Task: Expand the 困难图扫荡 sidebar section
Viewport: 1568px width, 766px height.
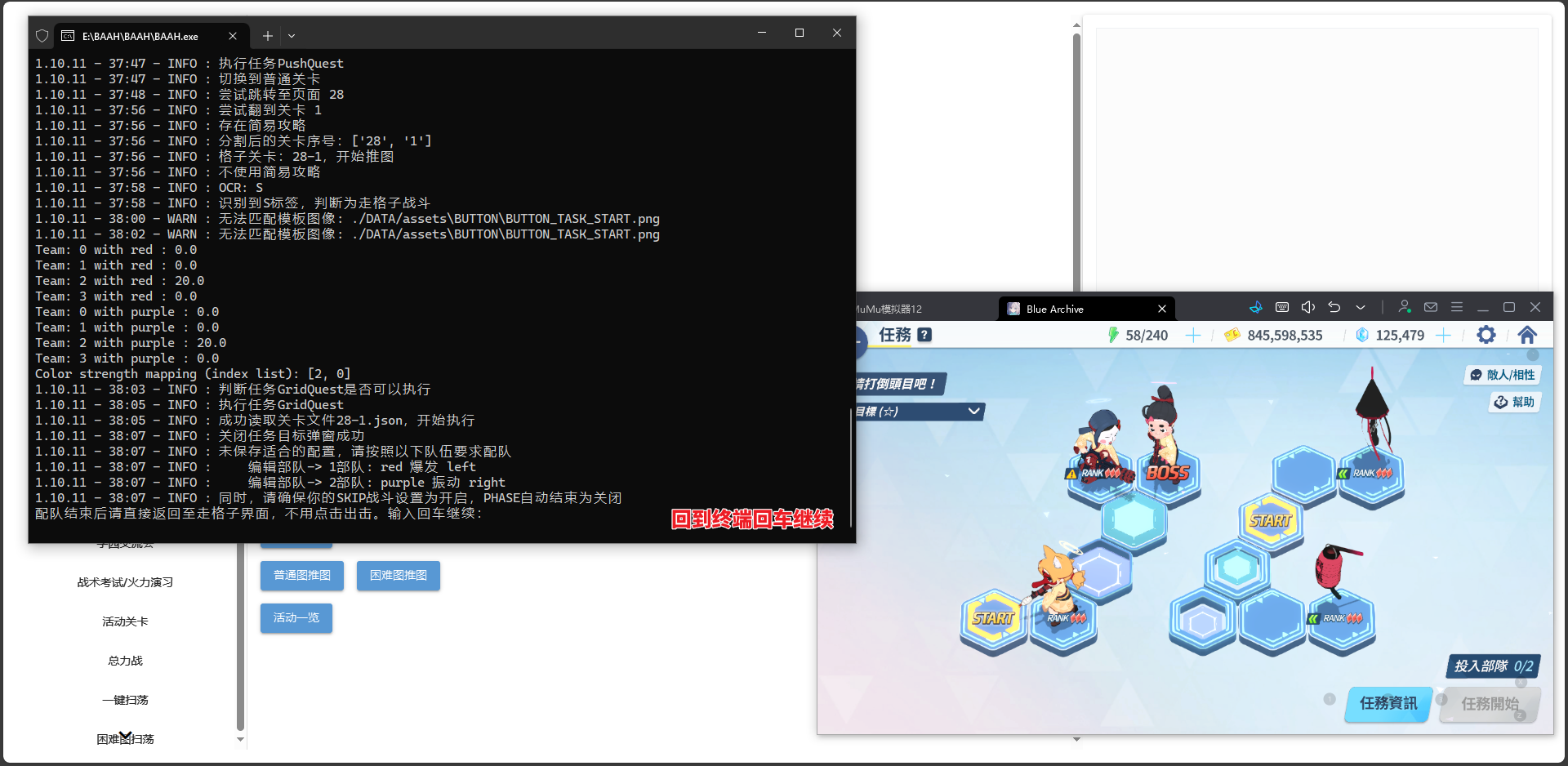Action: [x=124, y=739]
